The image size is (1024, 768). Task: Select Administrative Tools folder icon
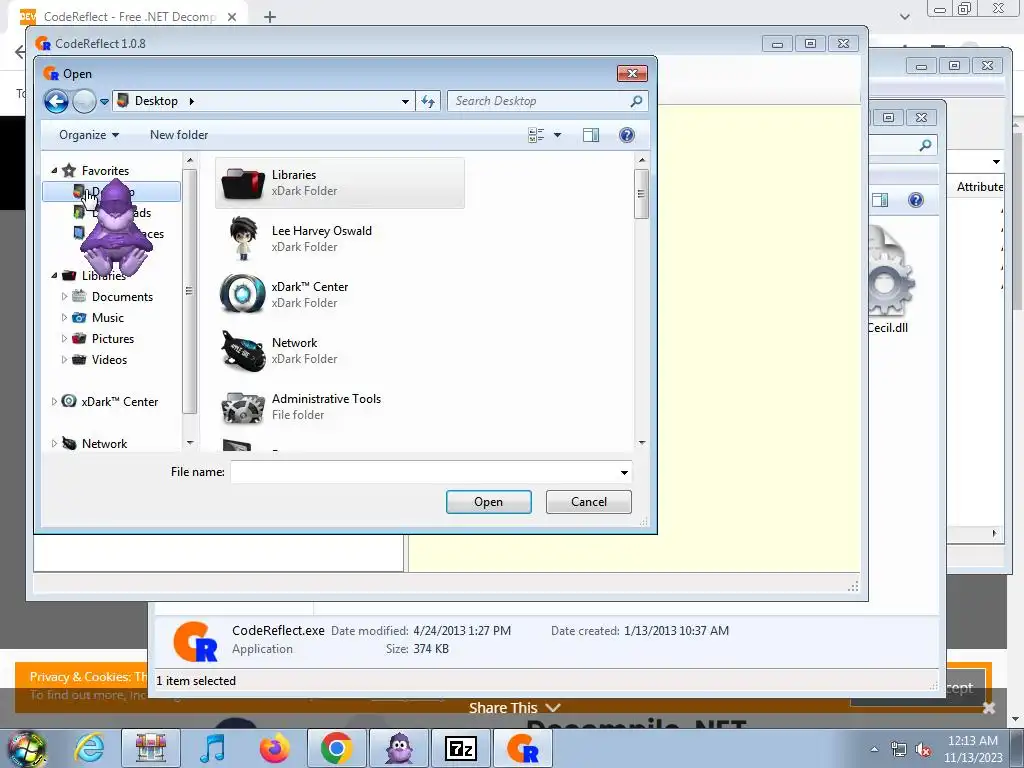243,407
